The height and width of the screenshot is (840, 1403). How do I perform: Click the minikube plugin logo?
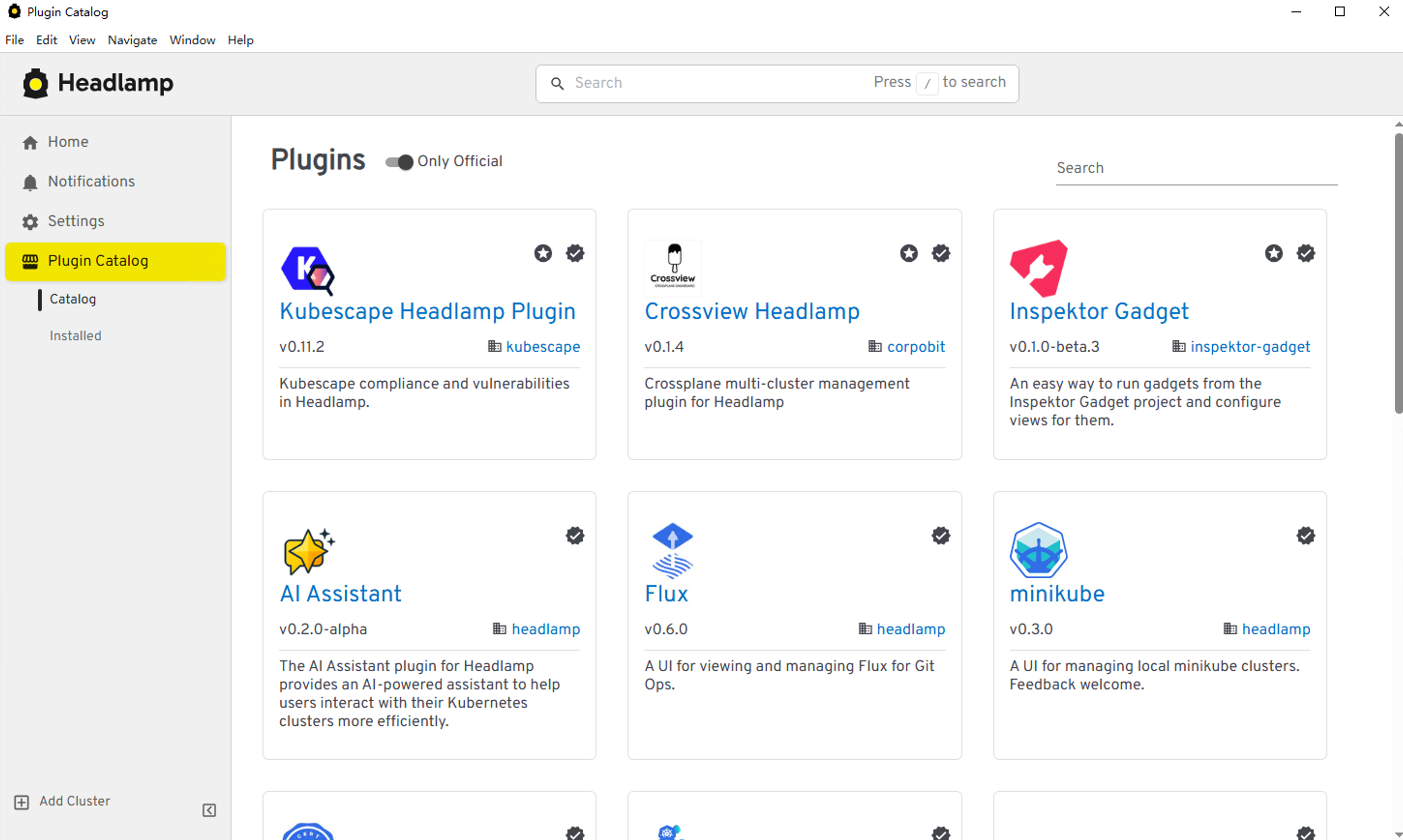[x=1038, y=551]
